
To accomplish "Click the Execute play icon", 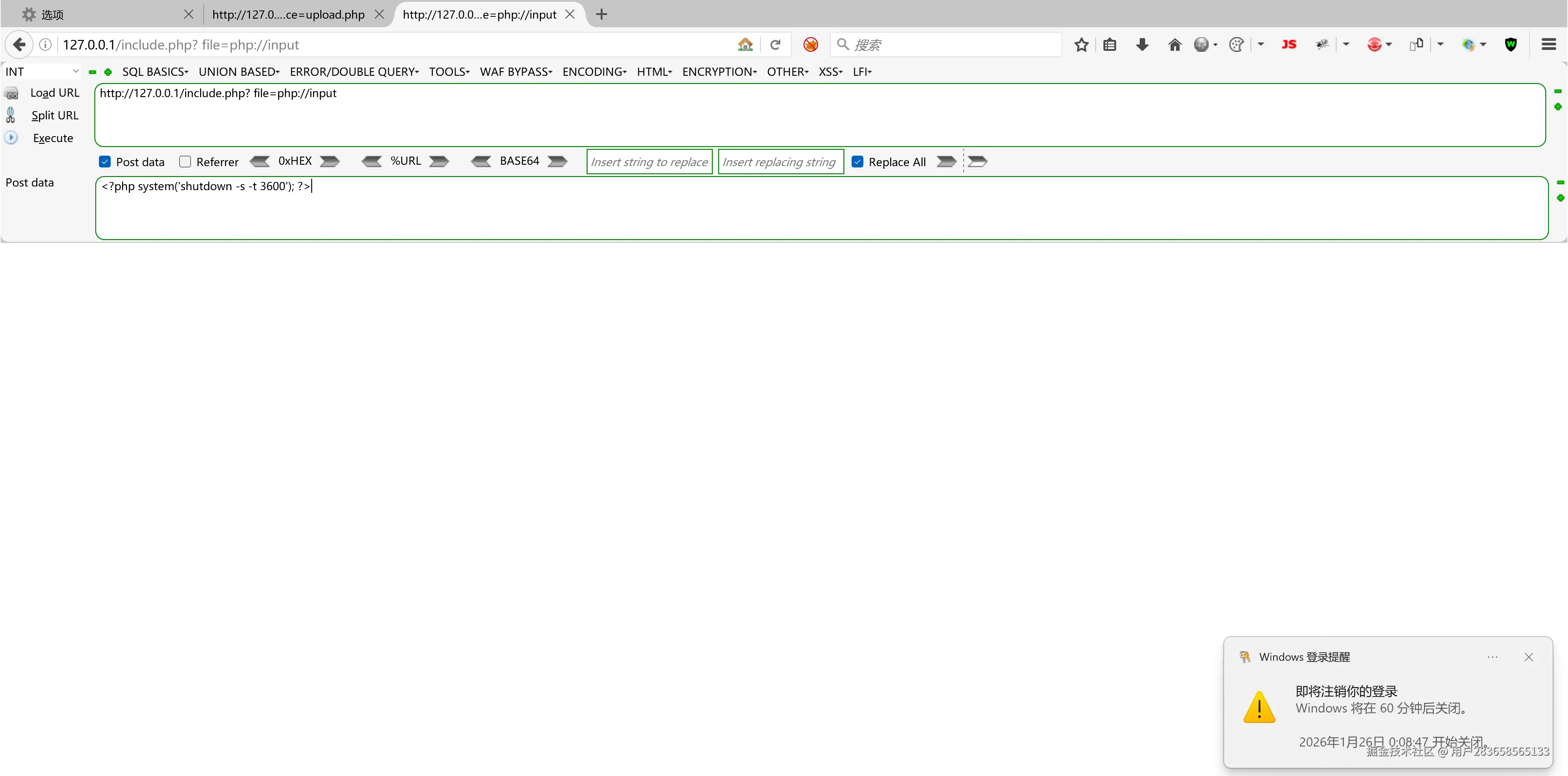I will pyautogui.click(x=11, y=138).
